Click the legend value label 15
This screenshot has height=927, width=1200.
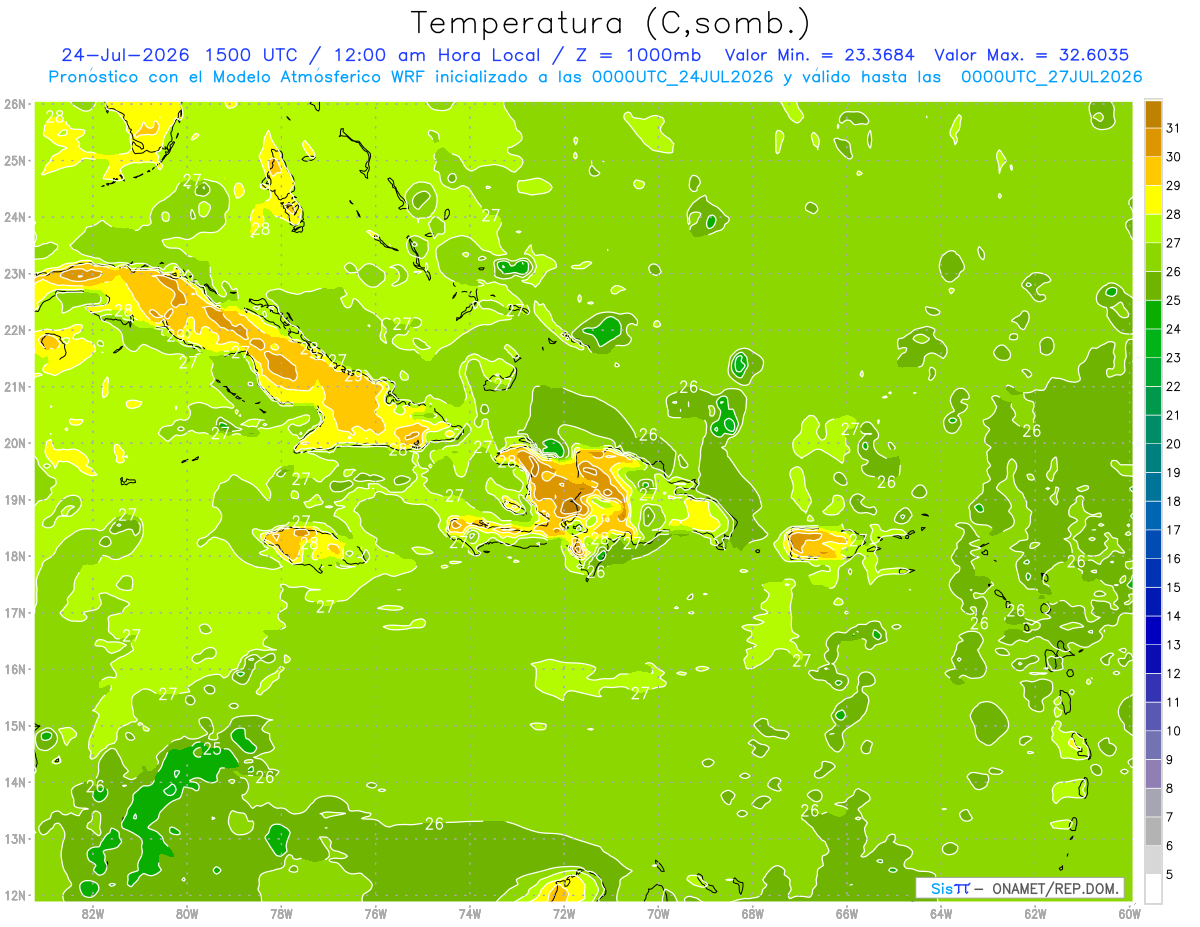click(x=1174, y=587)
